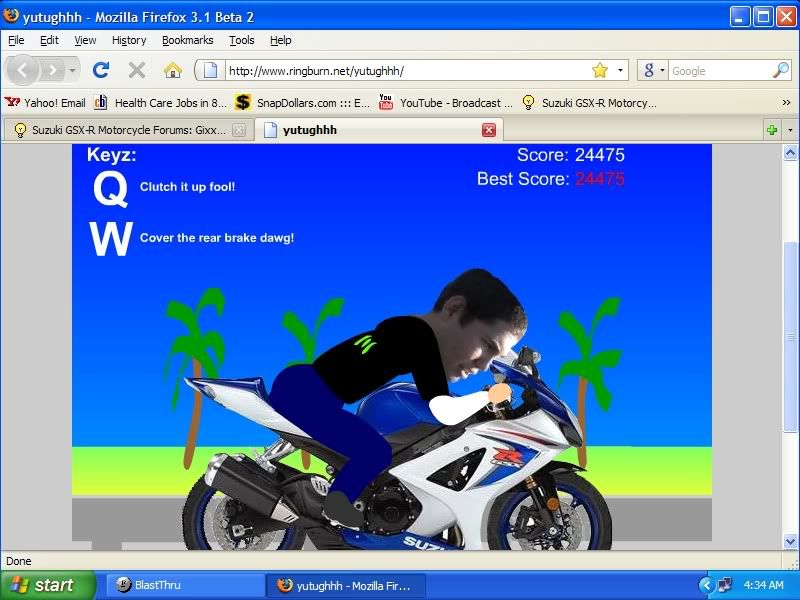Click the scroll up arrow of page scrollbar
800x600 pixels.
click(790, 153)
